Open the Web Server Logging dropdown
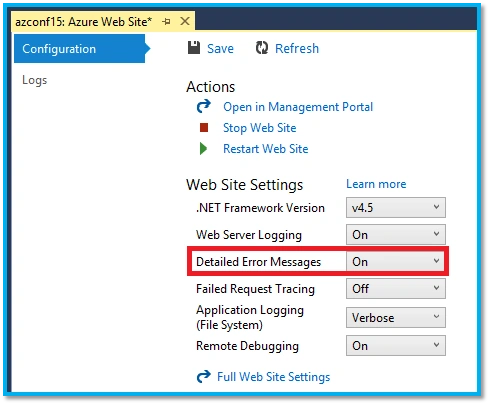 (396, 235)
